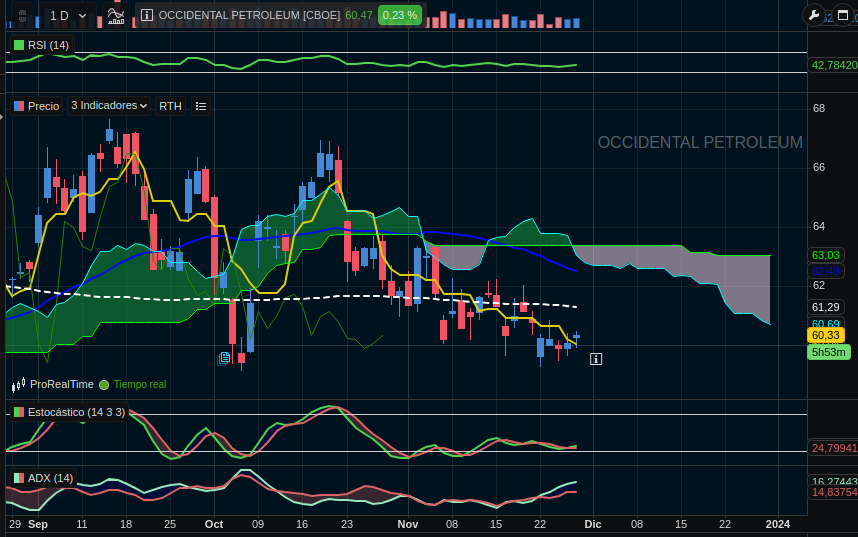Click the yellow 60,33 price axis label
The height and width of the screenshot is (537, 858).
point(826,335)
